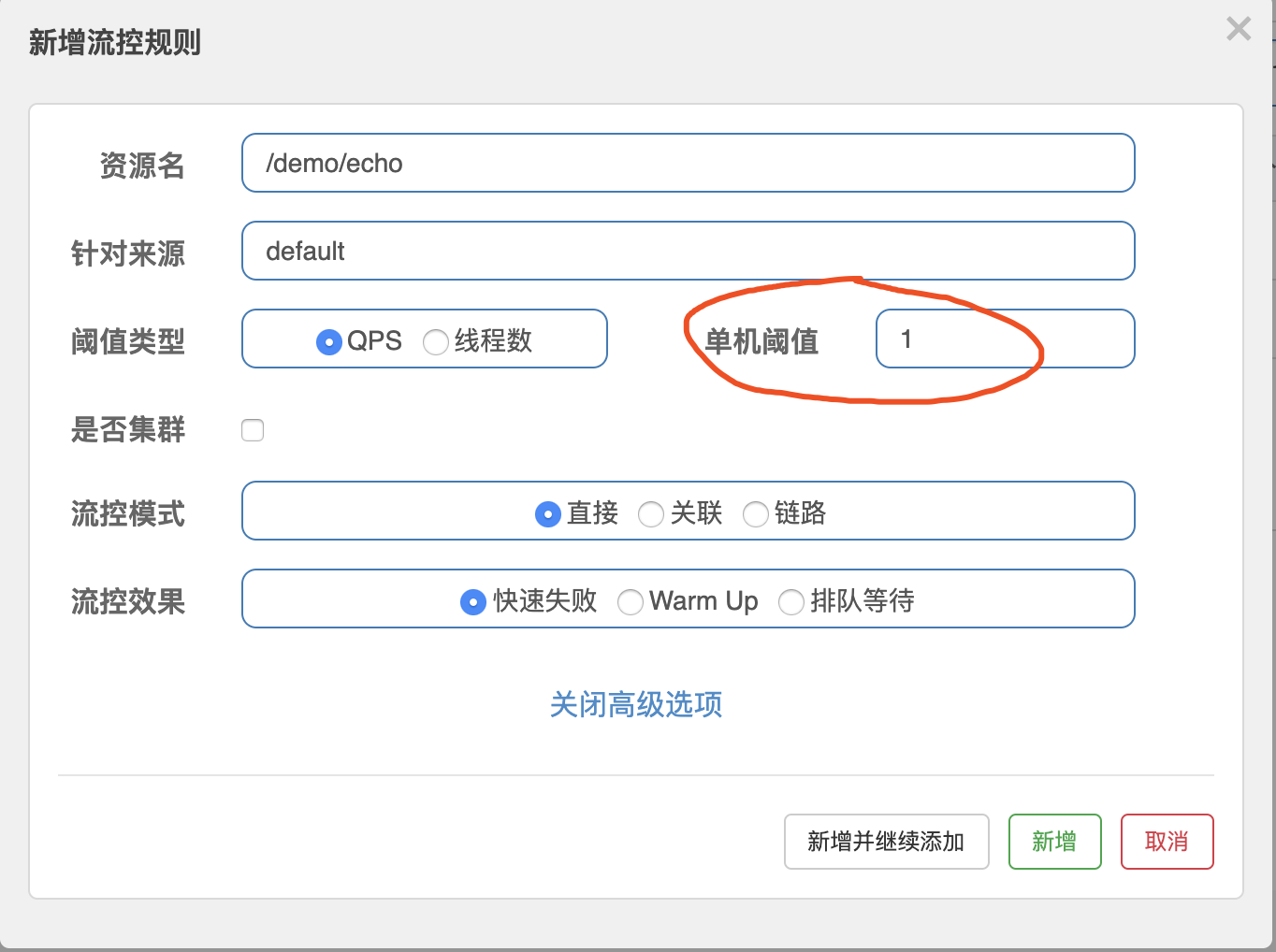Select the Warm Up flow control effect
The height and width of the screenshot is (952, 1276).
(631, 602)
